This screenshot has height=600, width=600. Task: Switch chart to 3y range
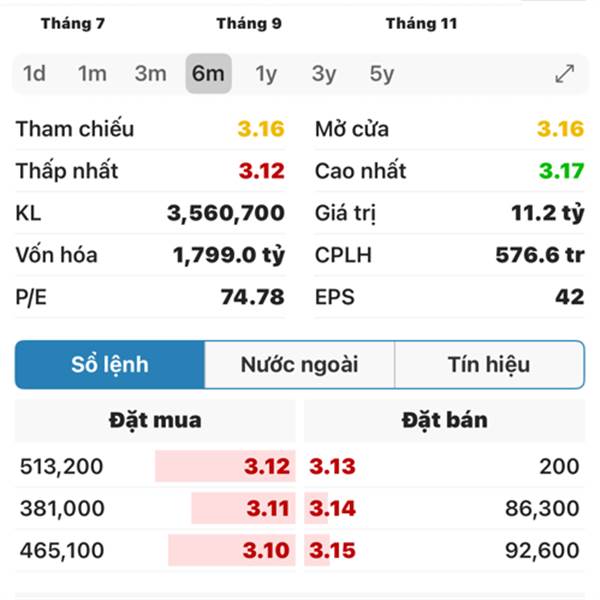coord(324,73)
